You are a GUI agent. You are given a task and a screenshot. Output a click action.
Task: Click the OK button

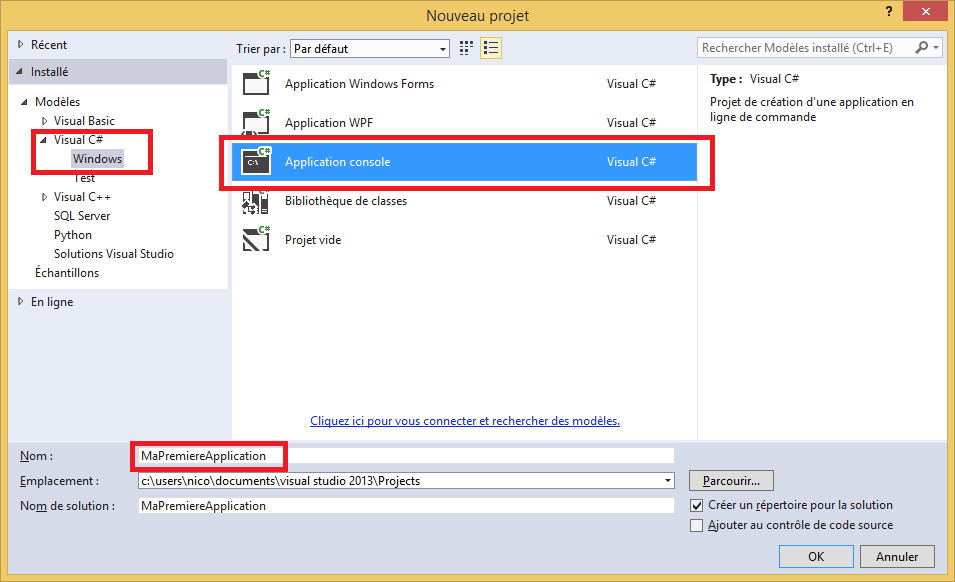[x=816, y=556]
